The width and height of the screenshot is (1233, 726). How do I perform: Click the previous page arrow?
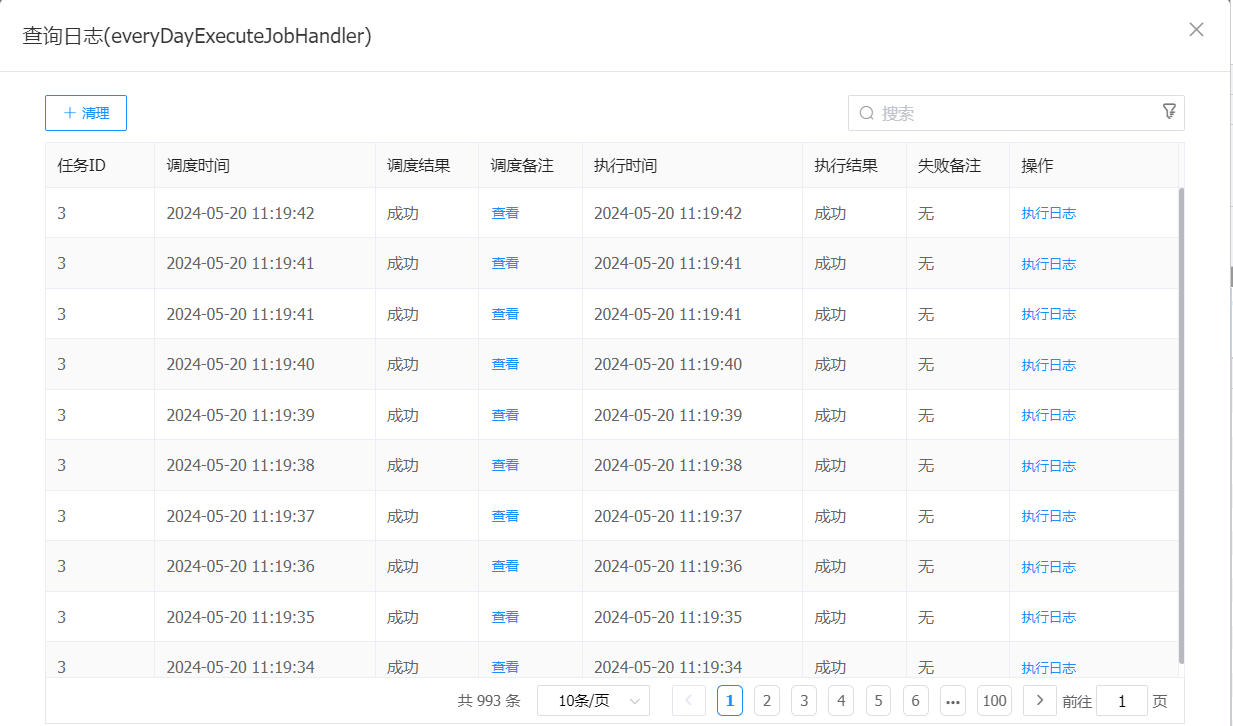click(x=689, y=701)
